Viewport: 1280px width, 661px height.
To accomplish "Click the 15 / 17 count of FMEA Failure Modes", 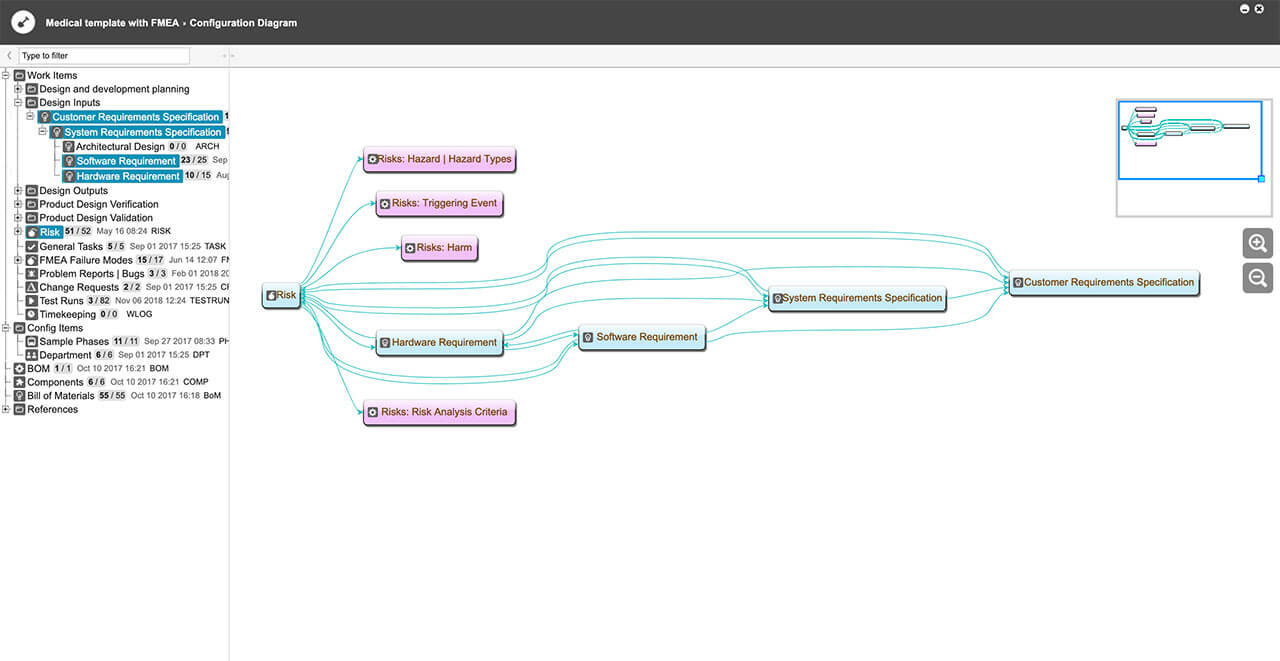I will pos(149,260).
